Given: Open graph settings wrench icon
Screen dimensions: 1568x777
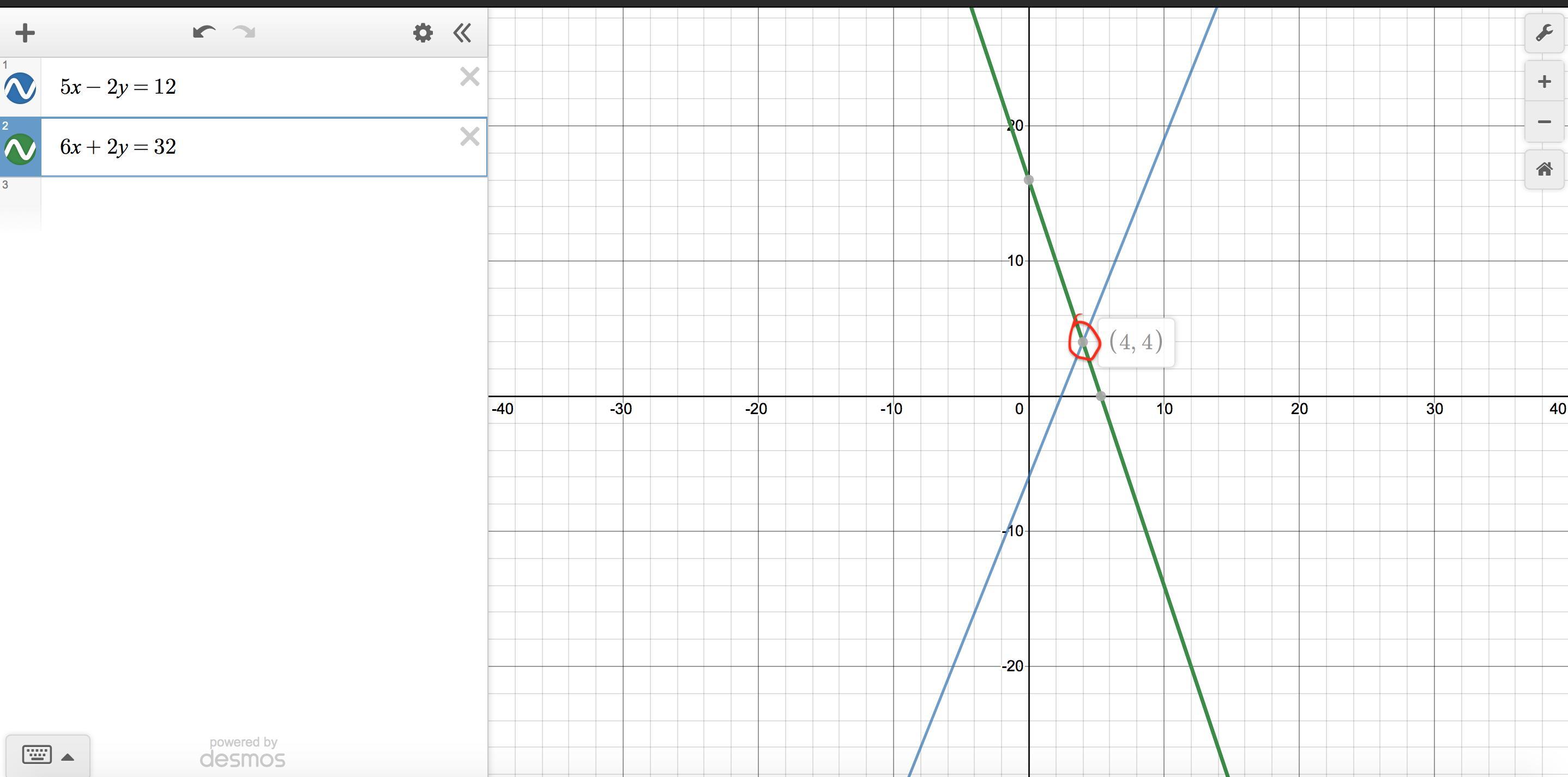Looking at the screenshot, I should point(1543,33).
